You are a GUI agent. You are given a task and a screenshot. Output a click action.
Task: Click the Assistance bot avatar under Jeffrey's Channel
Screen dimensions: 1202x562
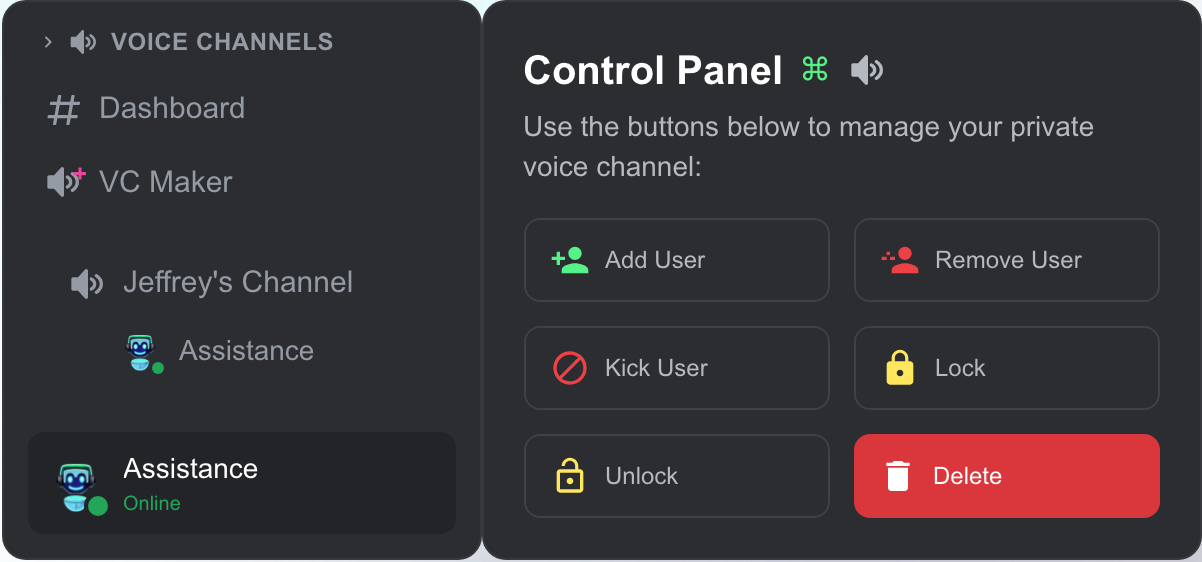(143, 352)
